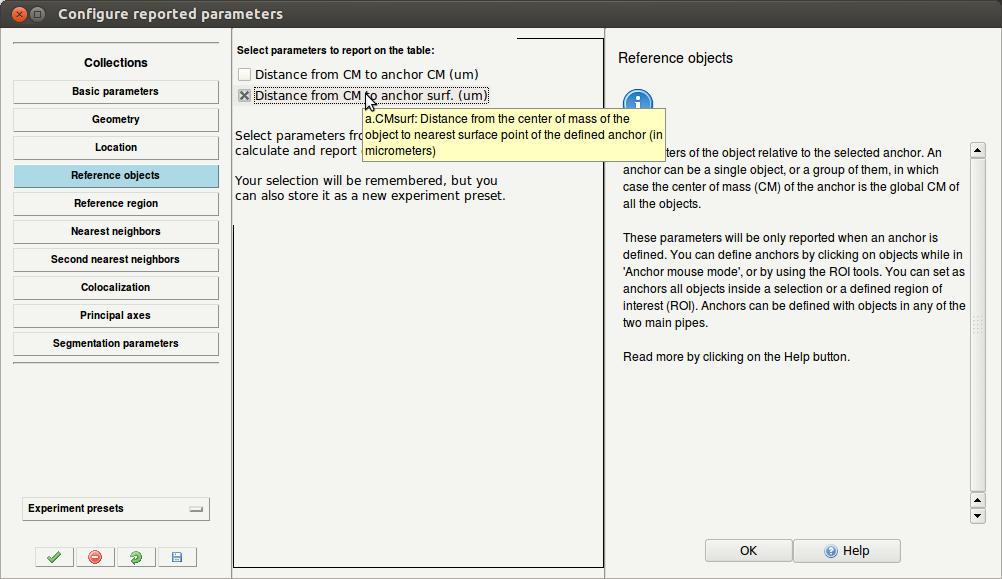Select the Basic parameters collection
Viewport: 1002px width, 579px height.
(116, 92)
